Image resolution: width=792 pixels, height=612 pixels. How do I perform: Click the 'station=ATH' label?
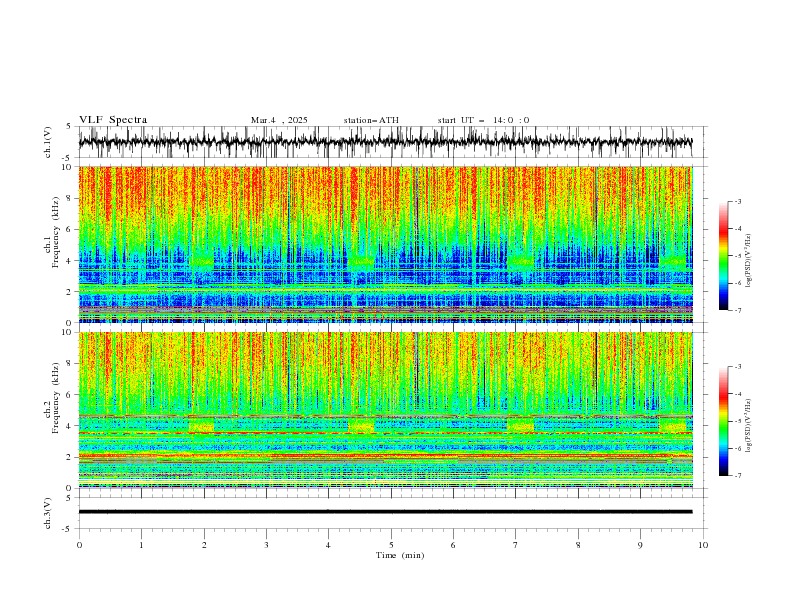371,120
